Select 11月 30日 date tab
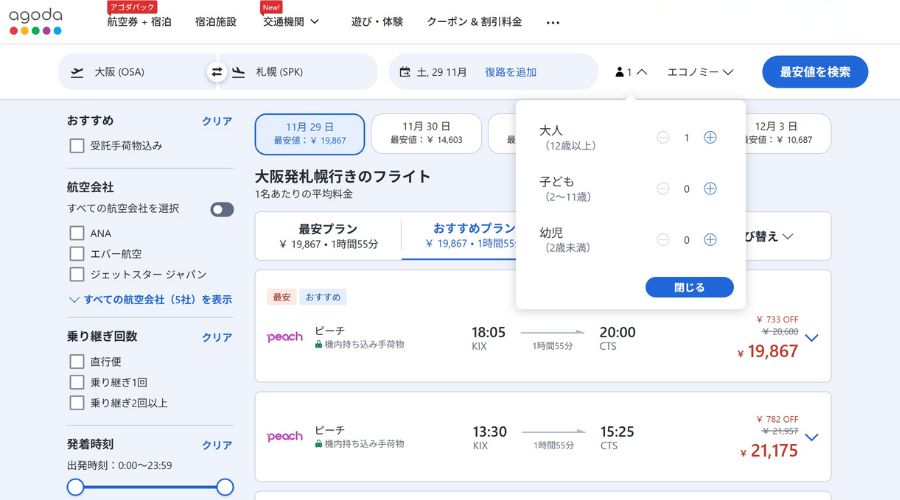 [426, 133]
